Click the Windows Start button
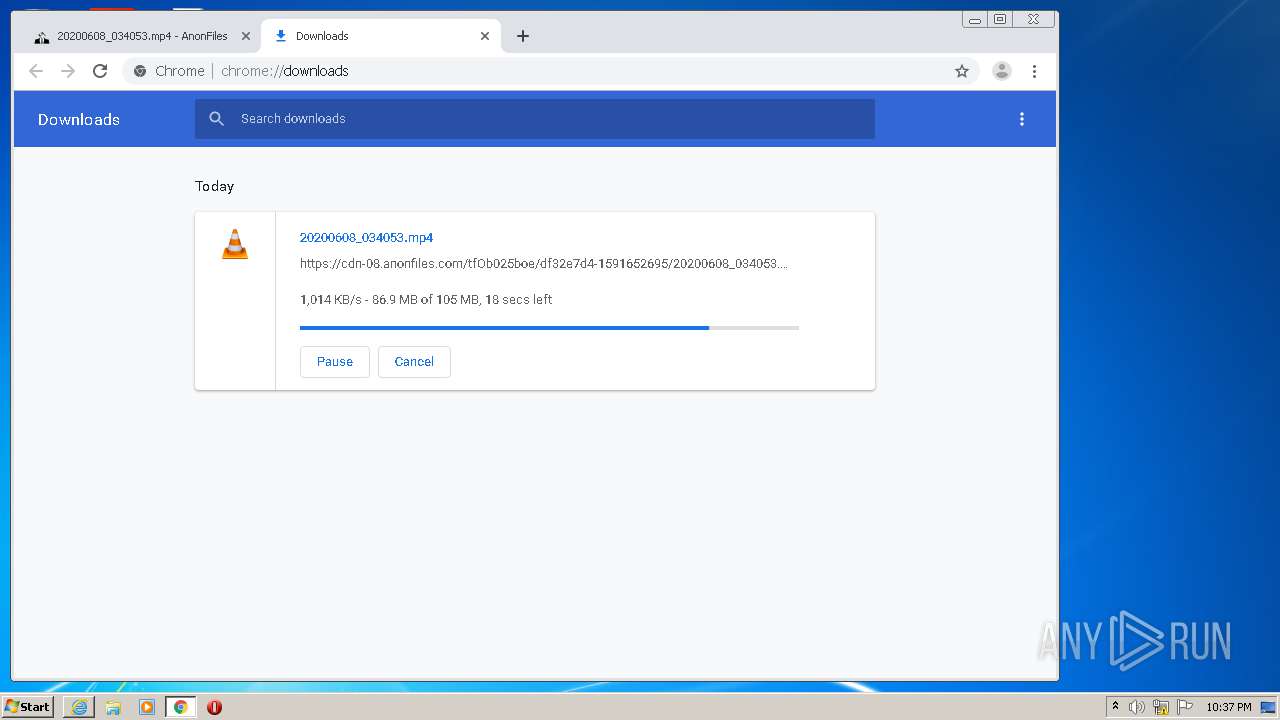Screen dimensions: 1280x720 tap(27, 707)
